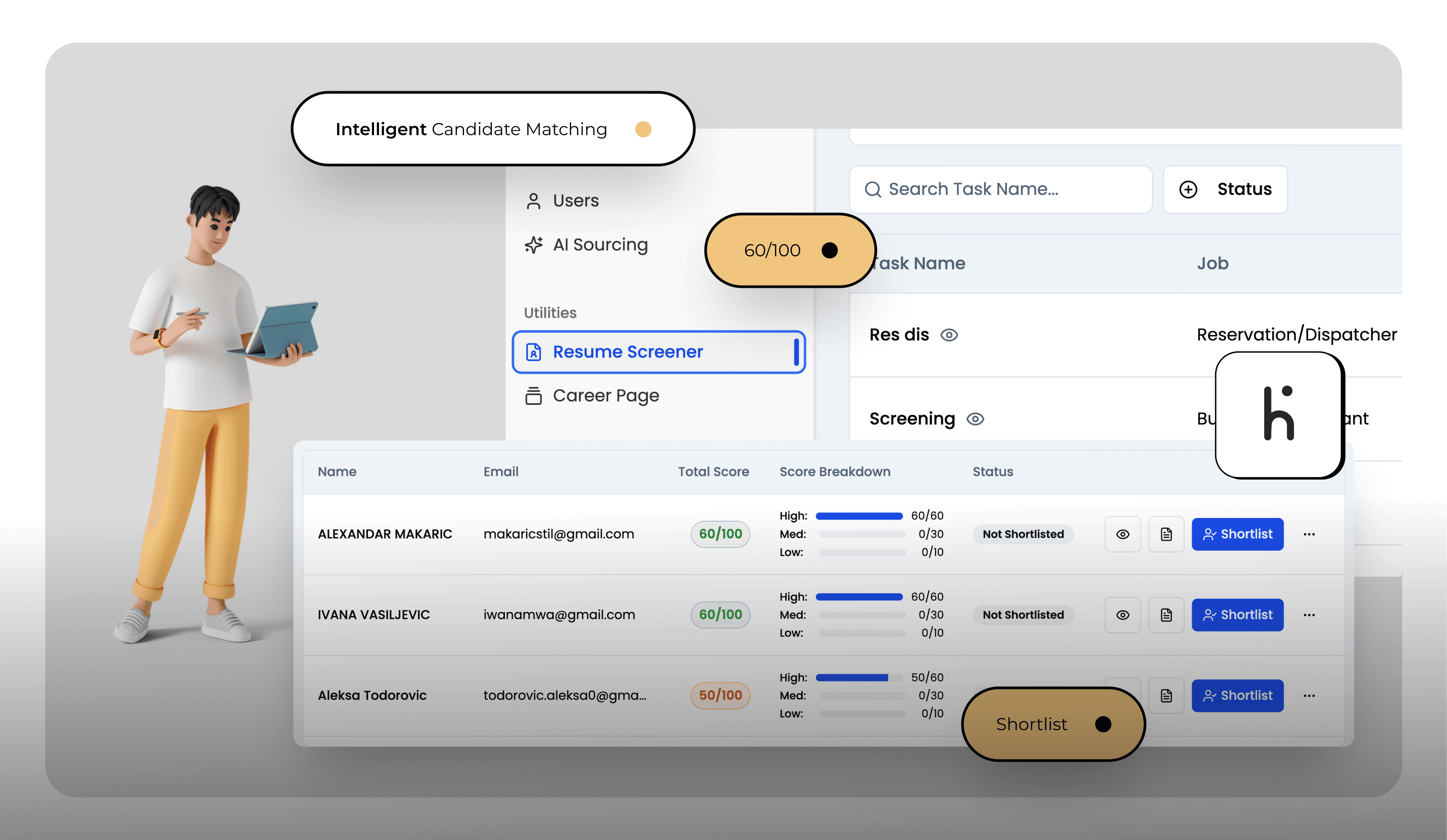
Task: Open resume document icon for Aleksa Todorovic
Action: point(1166,696)
